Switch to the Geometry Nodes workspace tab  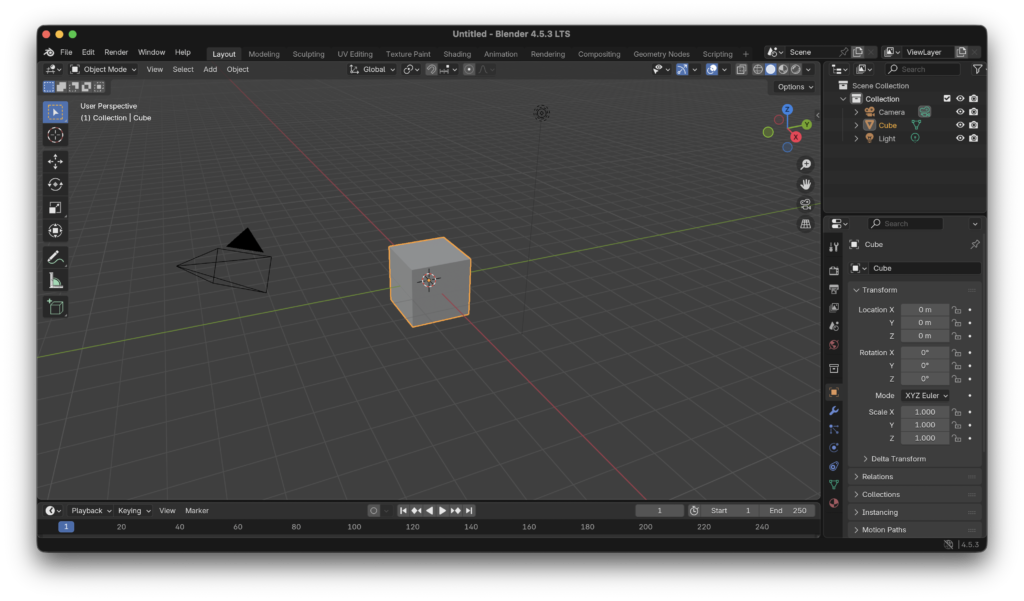(661, 54)
